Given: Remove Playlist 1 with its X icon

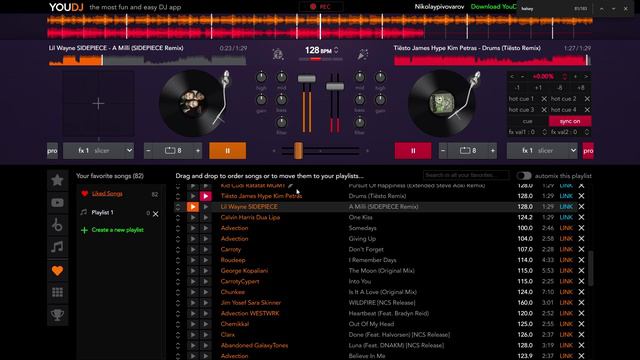Looking at the screenshot, I should click(x=156, y=214).
